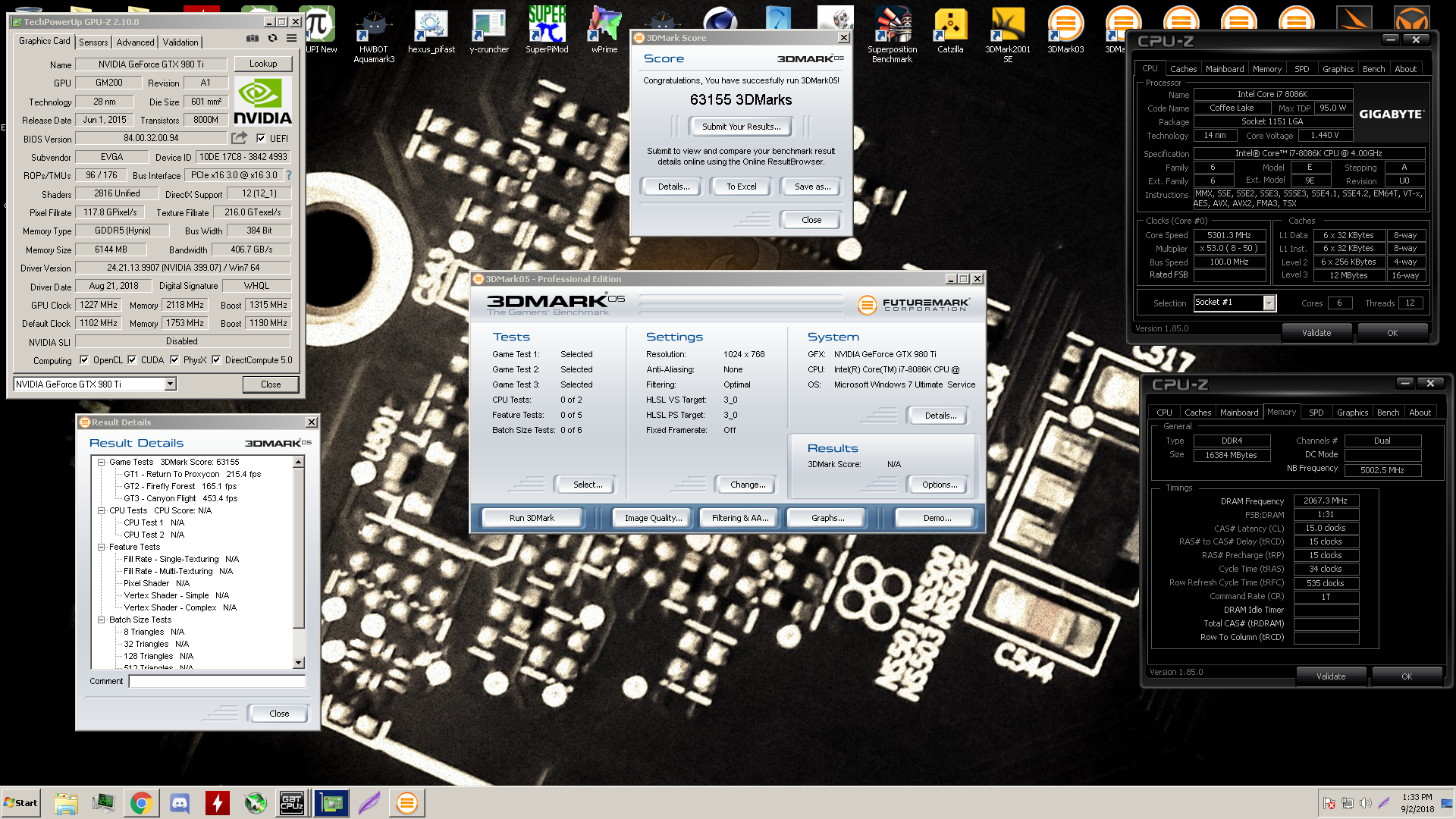Focus the Comment input field
This screenshot has width=1456, height=819.
coord(217,681)
